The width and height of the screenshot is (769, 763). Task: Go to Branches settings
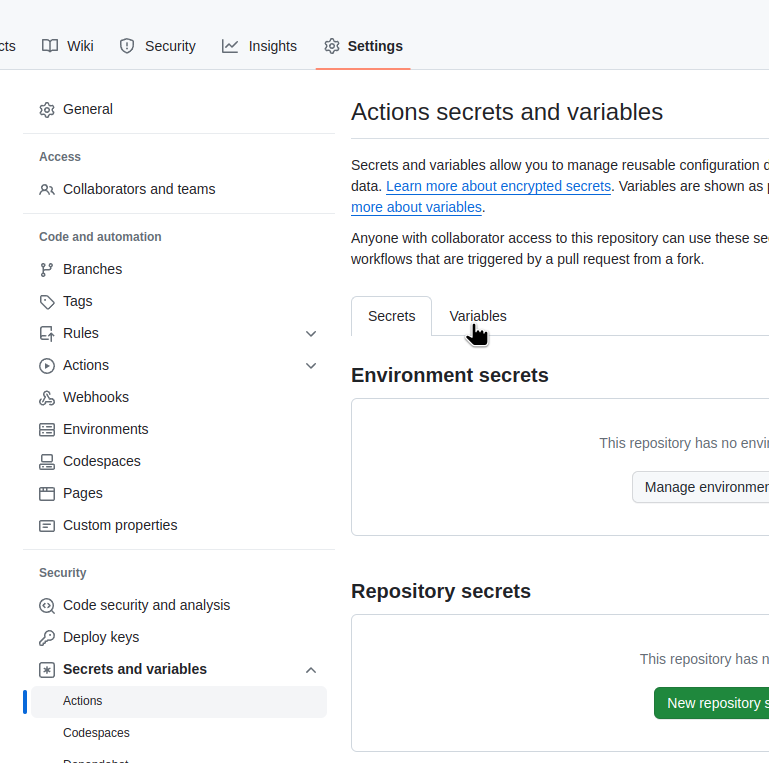point(179,270)
